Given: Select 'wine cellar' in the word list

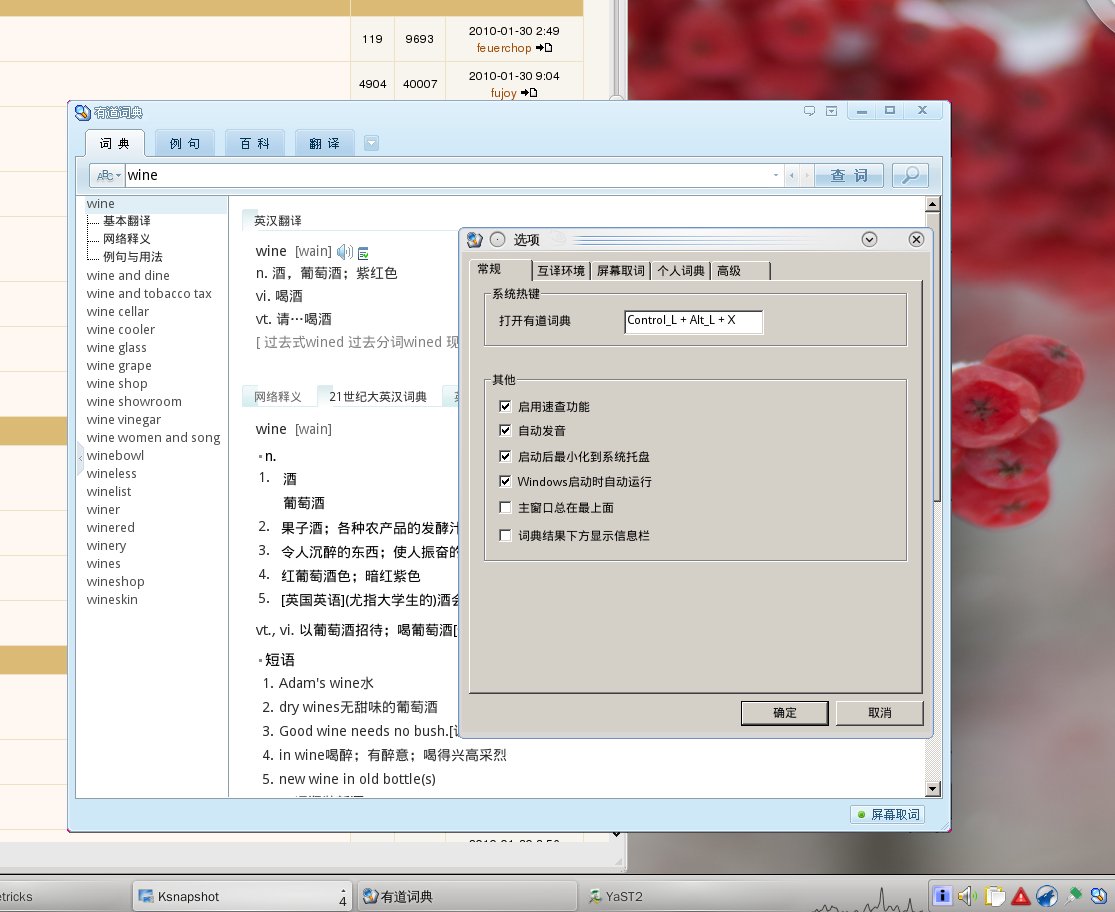Looking at the screenshot, I should tap(117, 311).
